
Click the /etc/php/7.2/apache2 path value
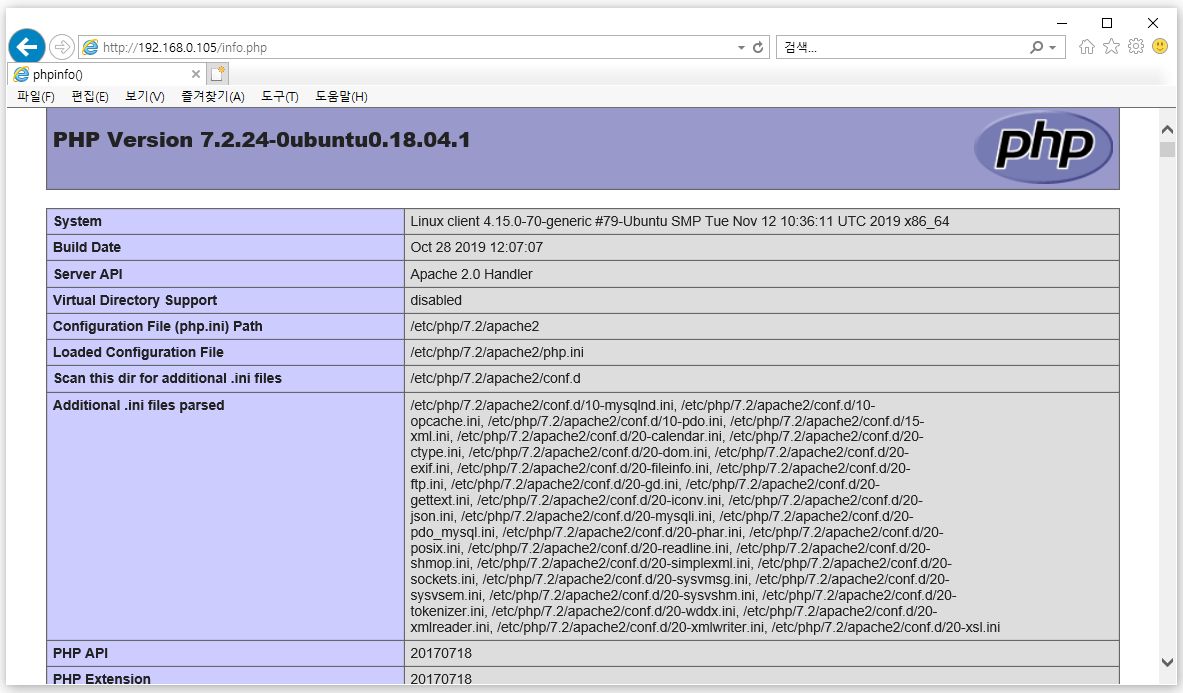coord(475,327)
